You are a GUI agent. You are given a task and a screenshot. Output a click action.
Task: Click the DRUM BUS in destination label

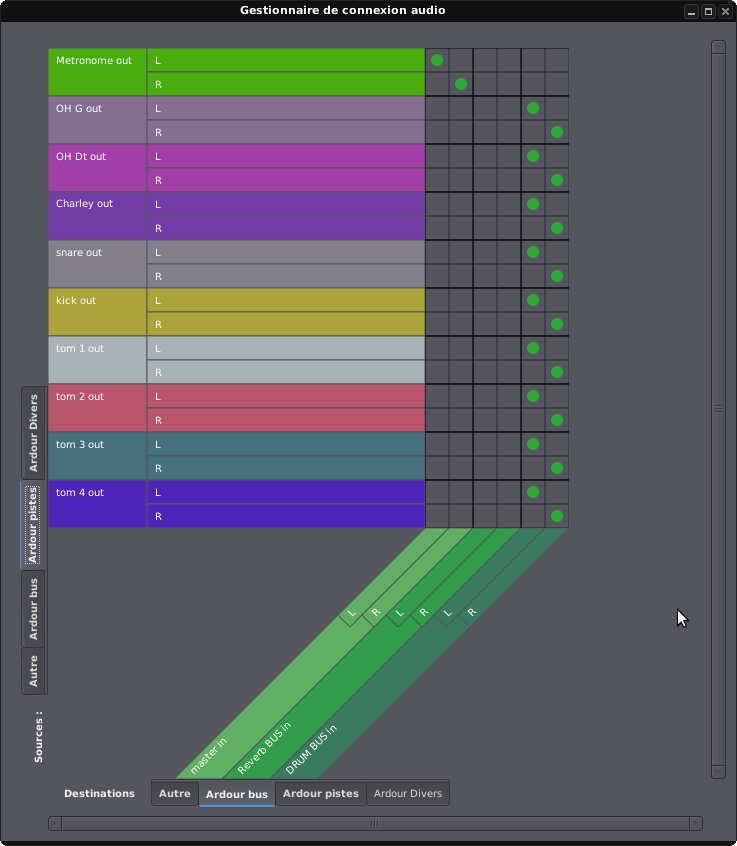(x=311, y=749)
